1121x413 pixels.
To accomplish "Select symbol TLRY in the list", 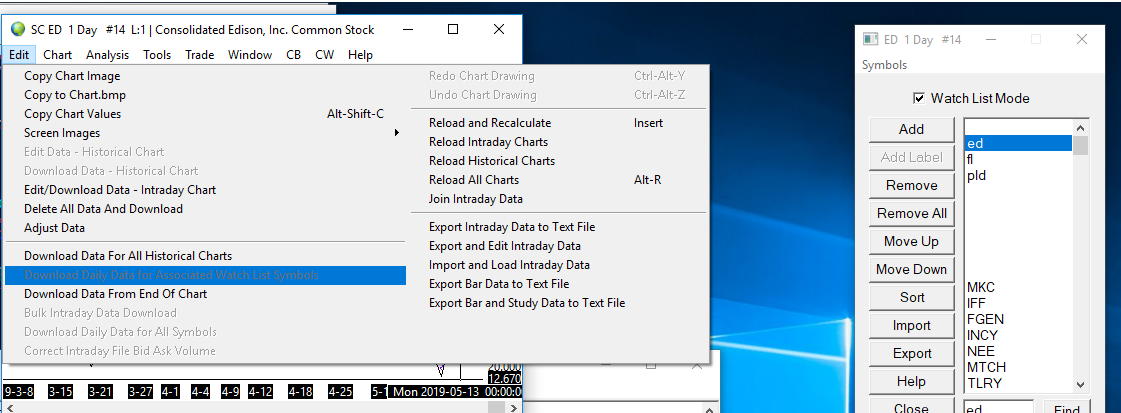I will click(x=1018, y=383).
